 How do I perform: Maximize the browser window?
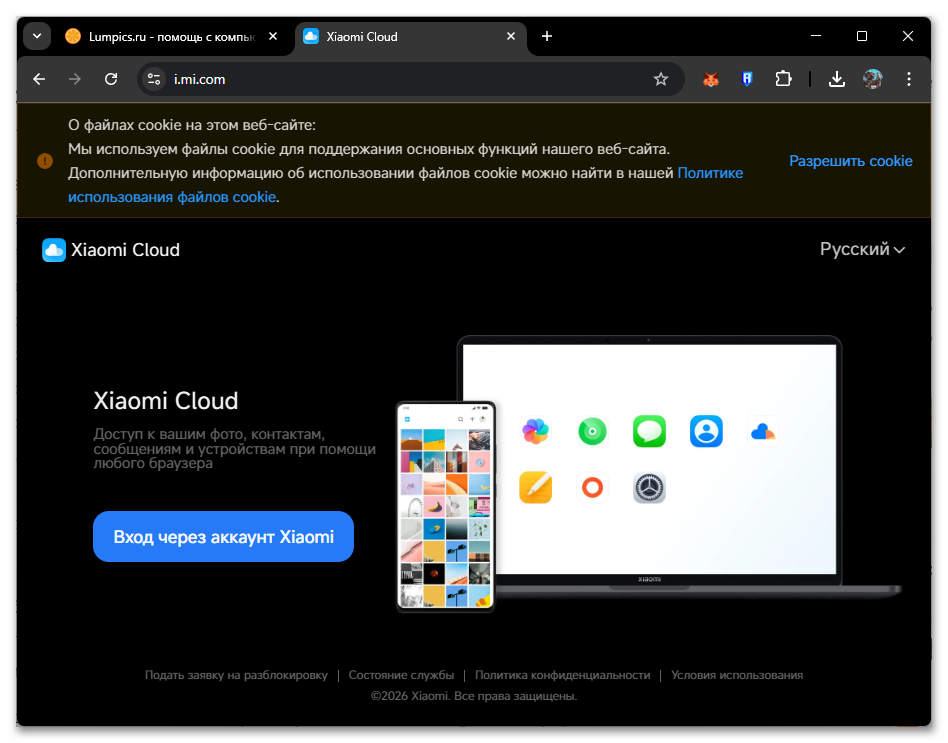pyautogui.click(x=862, y=36)
